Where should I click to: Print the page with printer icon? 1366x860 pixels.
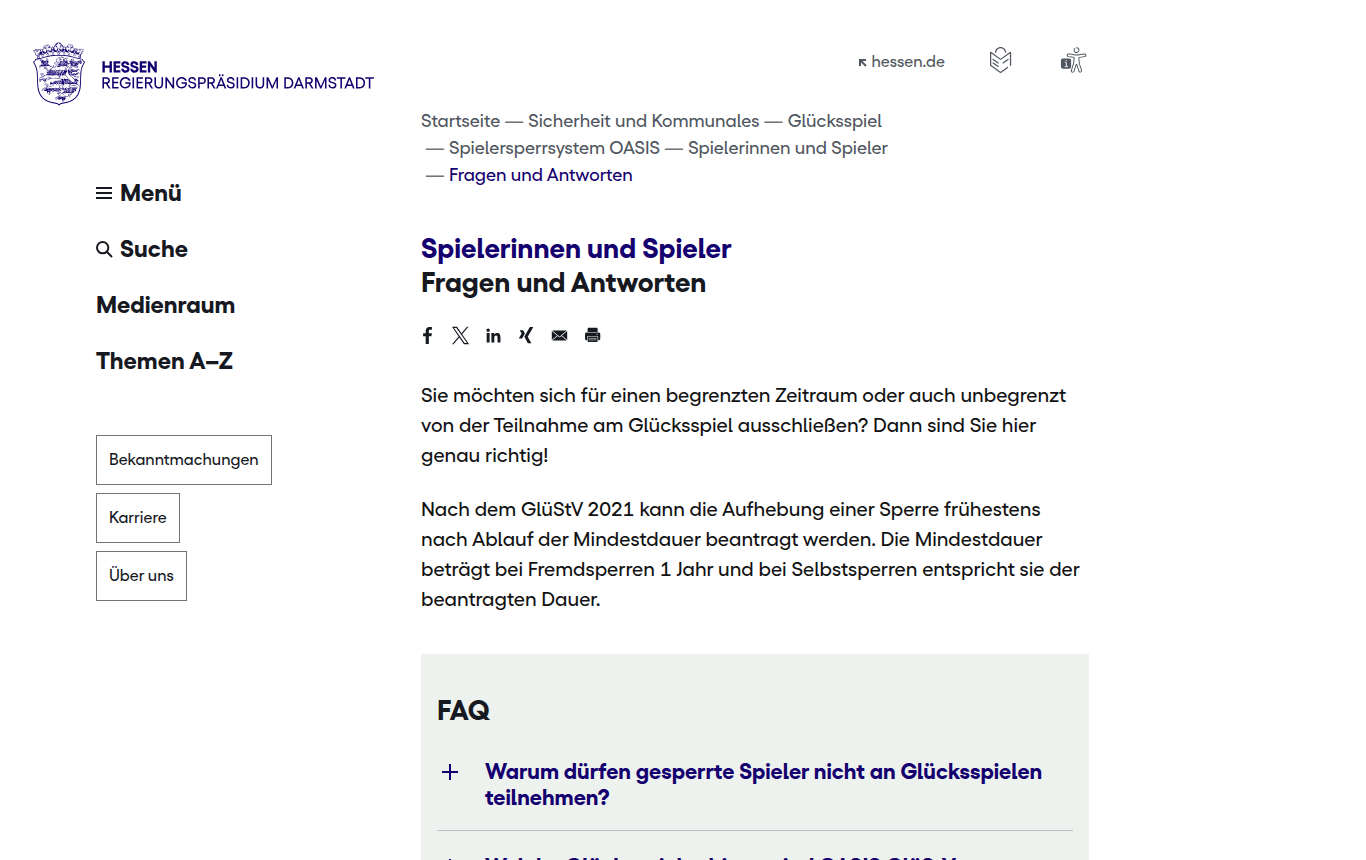(593, 335)
